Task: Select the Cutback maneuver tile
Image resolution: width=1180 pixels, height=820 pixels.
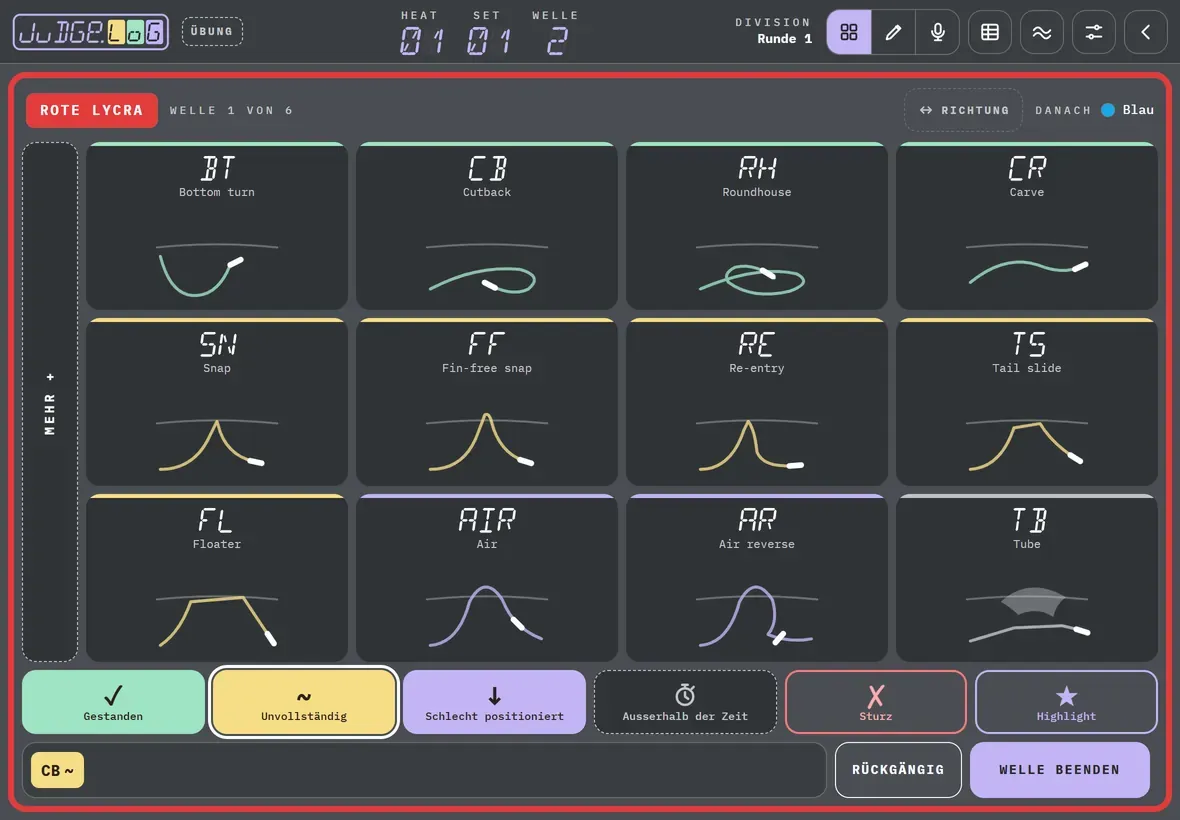Action: 487,226
